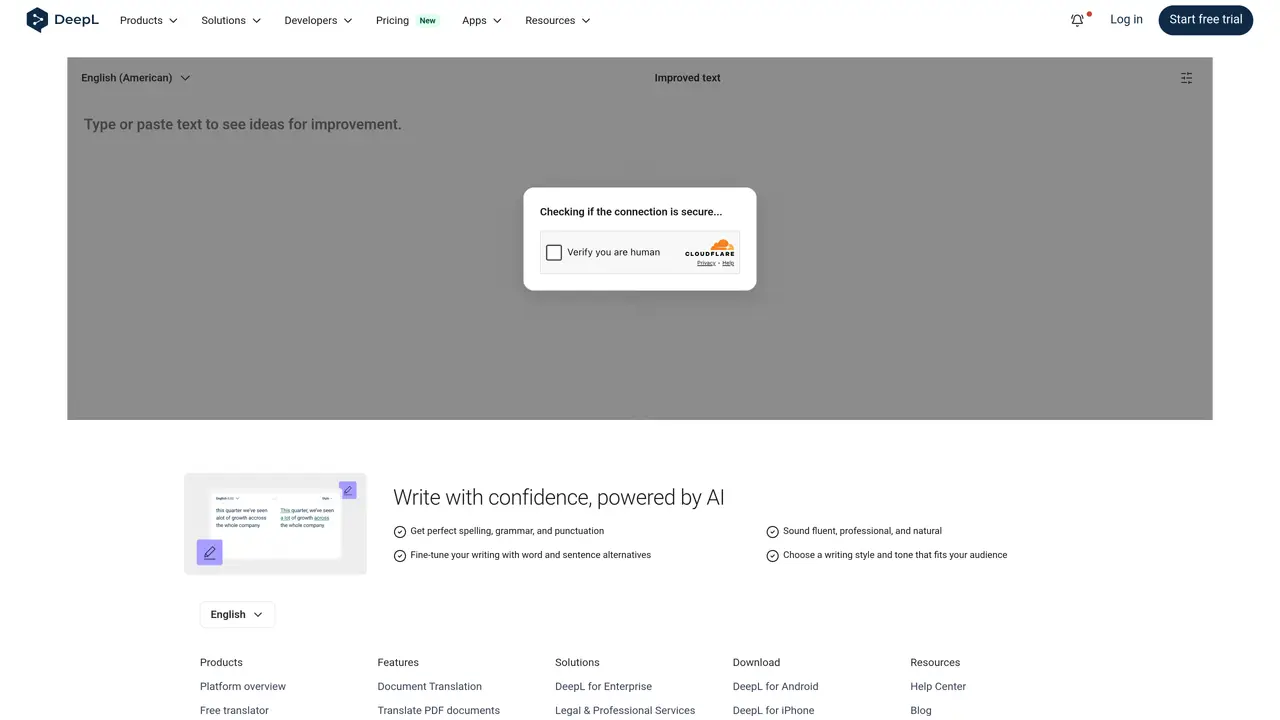Expand the Apps menu

click(482, 20)
